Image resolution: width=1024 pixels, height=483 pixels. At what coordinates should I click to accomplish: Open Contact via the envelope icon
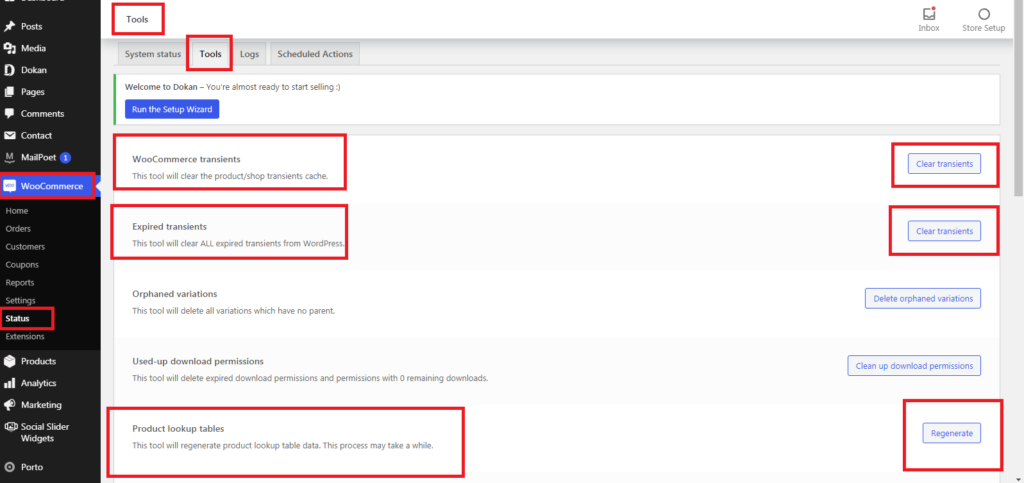point(10,136)
